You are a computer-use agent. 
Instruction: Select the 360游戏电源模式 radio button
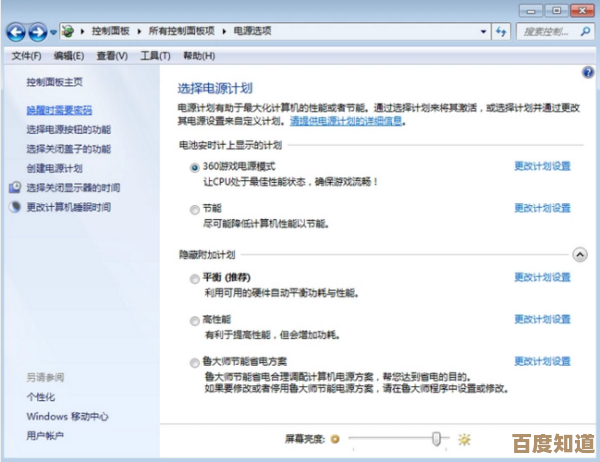(x=195, y=168)
